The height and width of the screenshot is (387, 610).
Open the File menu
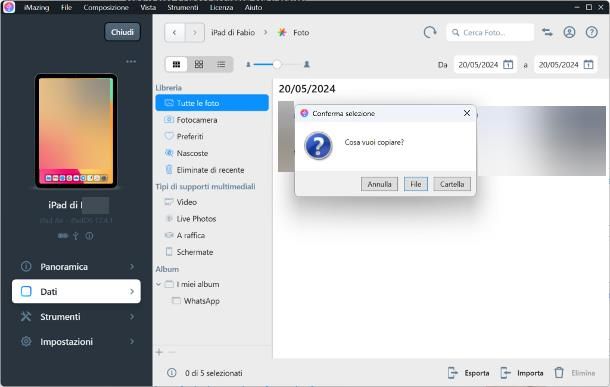pyautogui.click(x=66, y=7)
